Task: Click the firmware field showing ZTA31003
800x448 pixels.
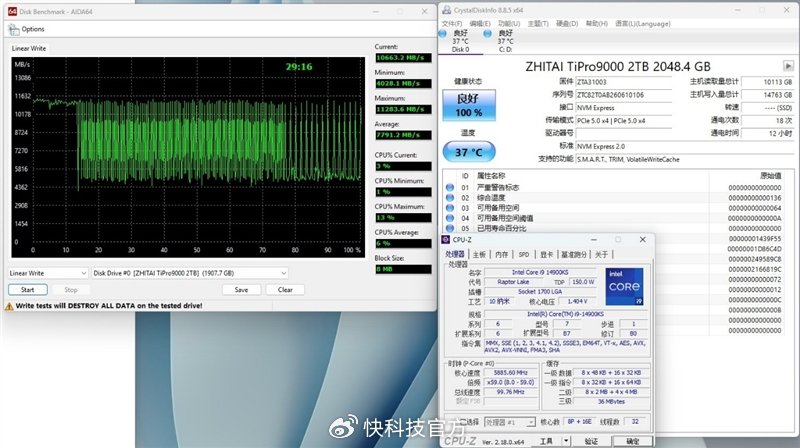Action: pos(623,82)
